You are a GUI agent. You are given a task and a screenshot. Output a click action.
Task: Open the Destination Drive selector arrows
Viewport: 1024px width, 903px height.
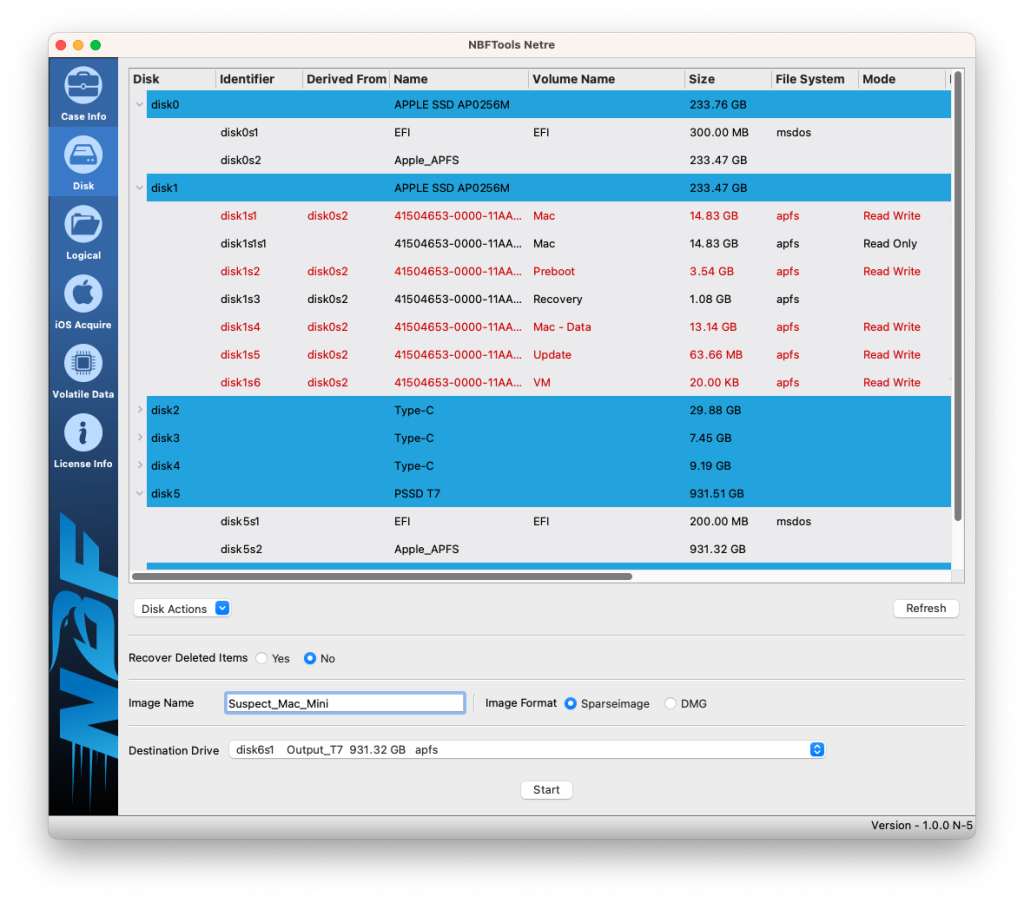point(818,749)
